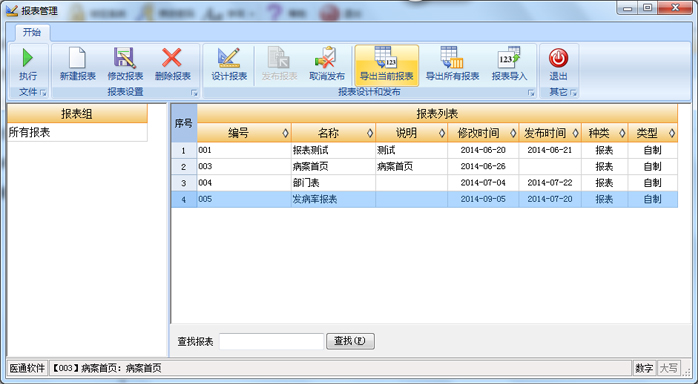Click row number 3 in the 序号 column

point(183,183)
